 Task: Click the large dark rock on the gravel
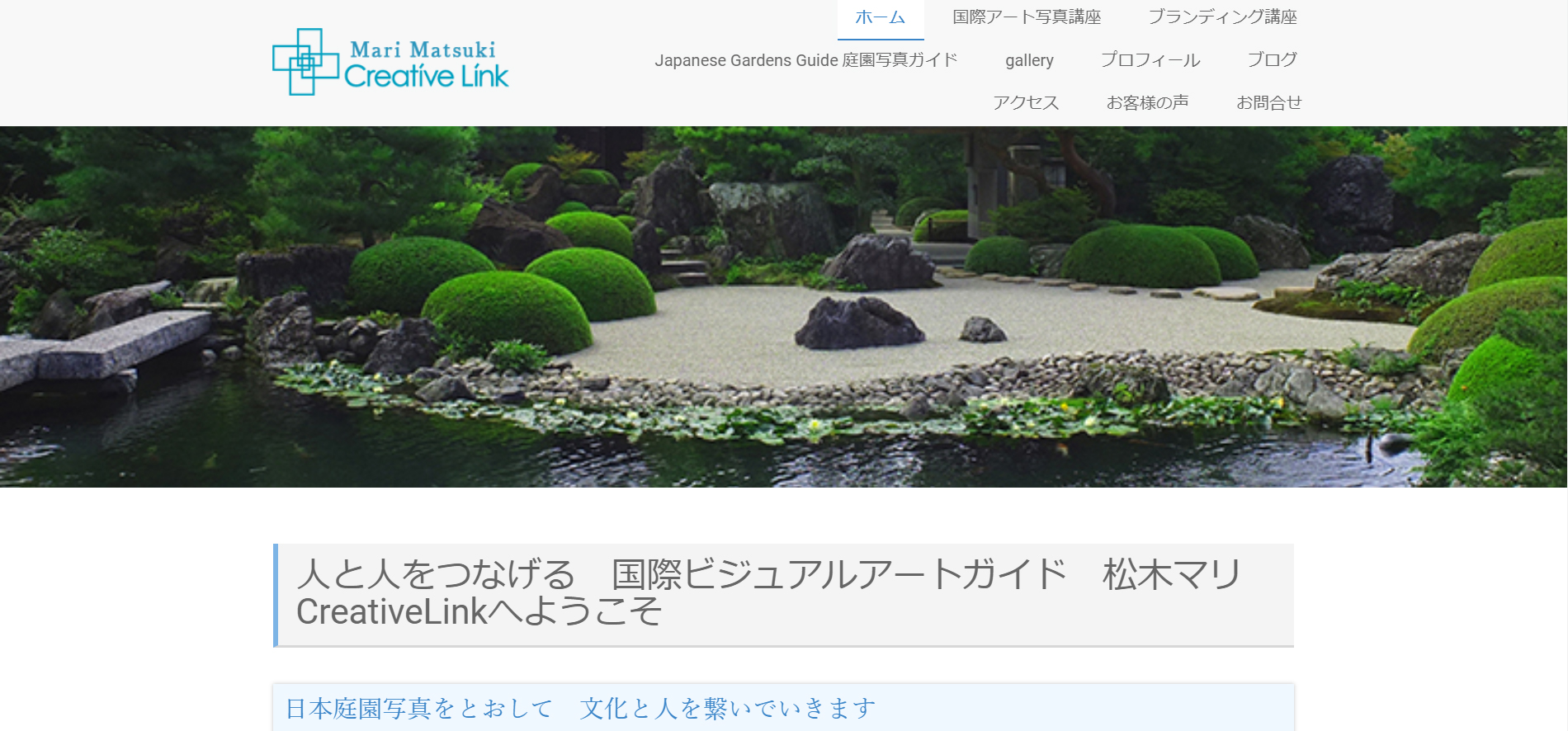[857, 323]
